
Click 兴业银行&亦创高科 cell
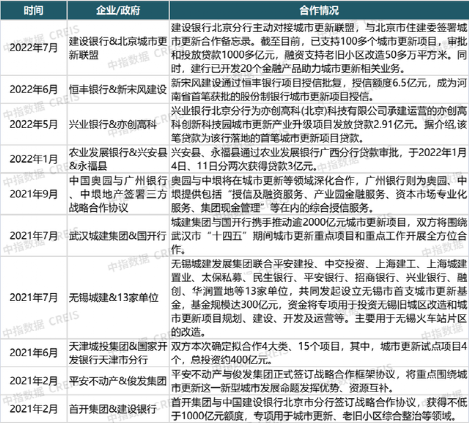(x=118, y=124)
